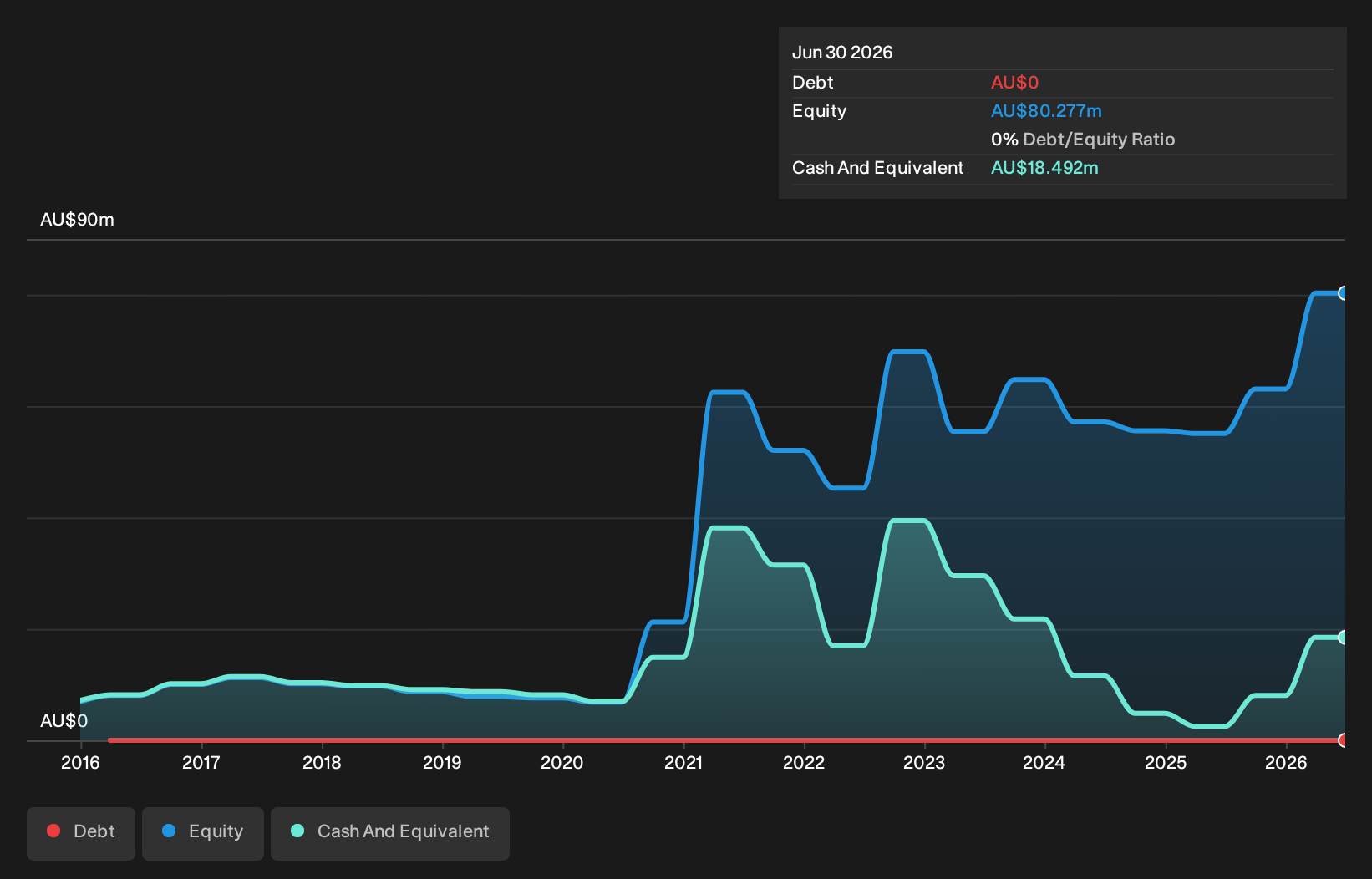Toggle the Cash And Equivalent legend button
Viewport: 1372px width, 879px height.
390,833
